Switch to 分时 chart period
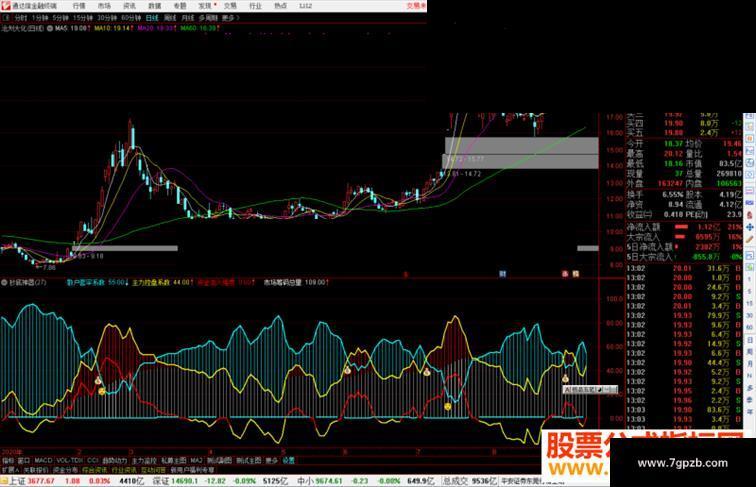This screenshot has height=487, width=756. (21, 18)
